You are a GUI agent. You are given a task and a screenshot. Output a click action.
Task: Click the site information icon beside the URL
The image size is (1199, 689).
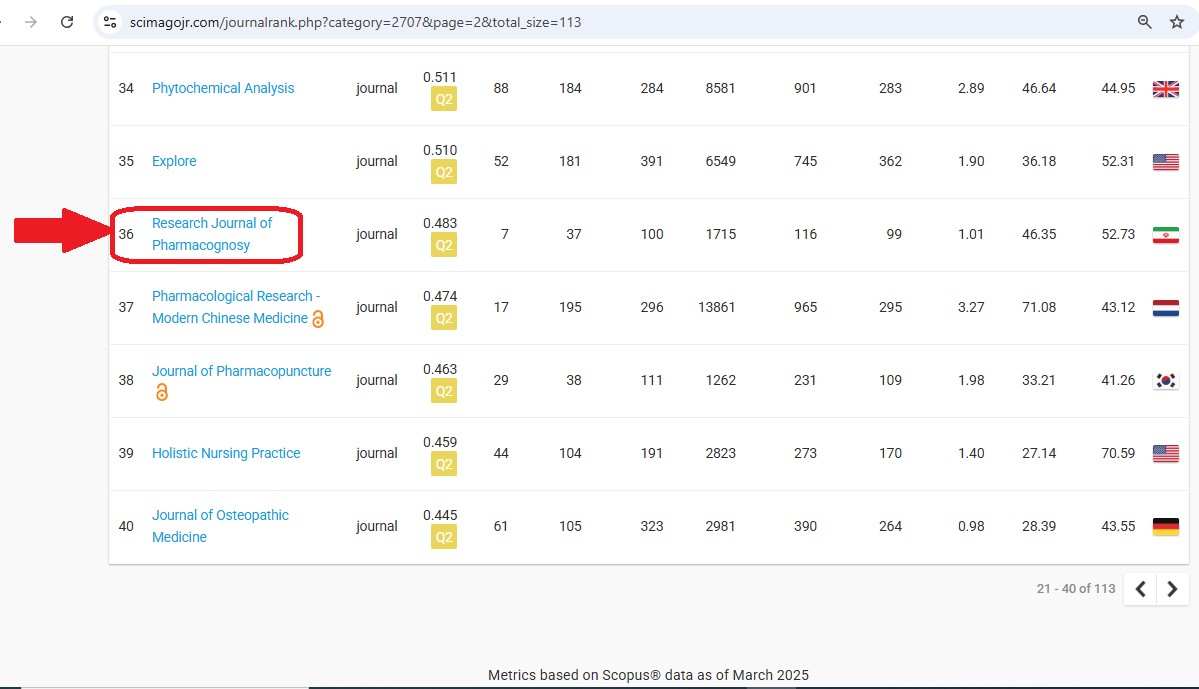111,22
